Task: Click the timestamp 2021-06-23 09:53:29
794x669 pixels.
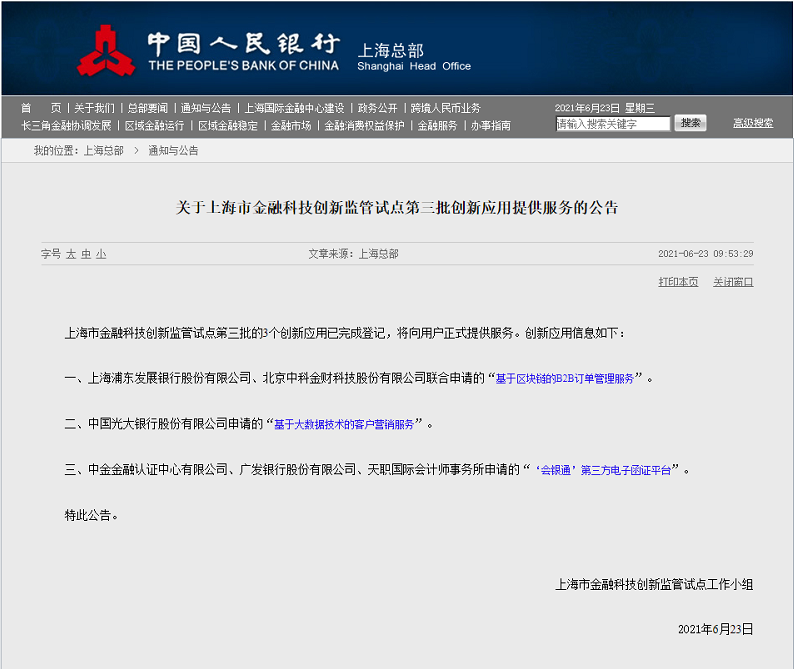Action: click(705, 254)
